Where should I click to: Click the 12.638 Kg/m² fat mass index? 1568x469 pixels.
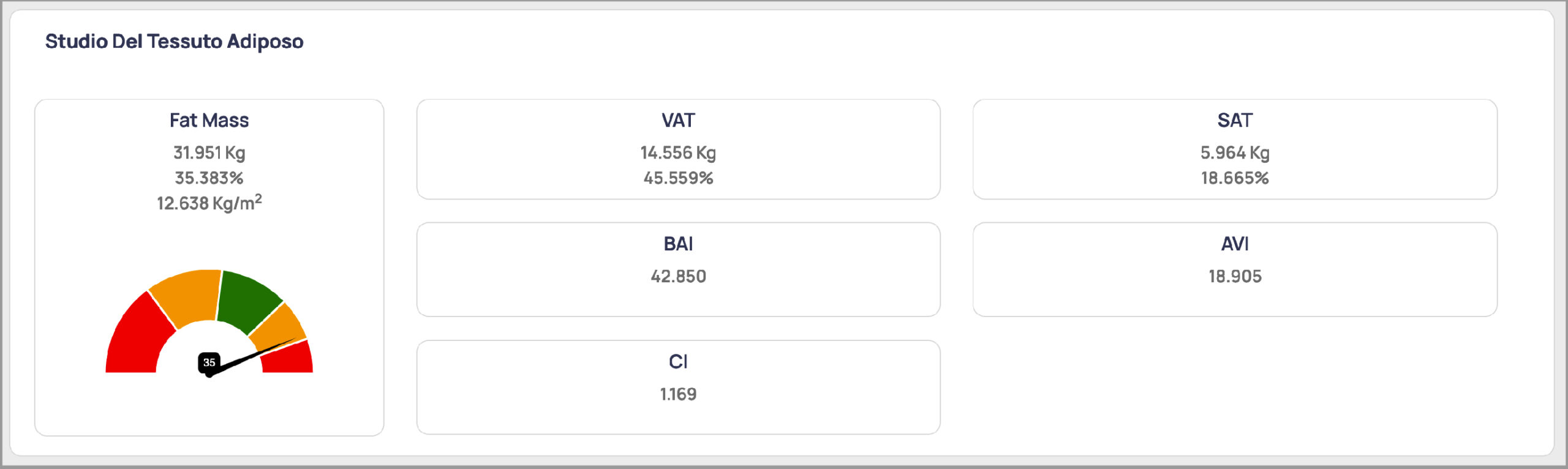209,203
